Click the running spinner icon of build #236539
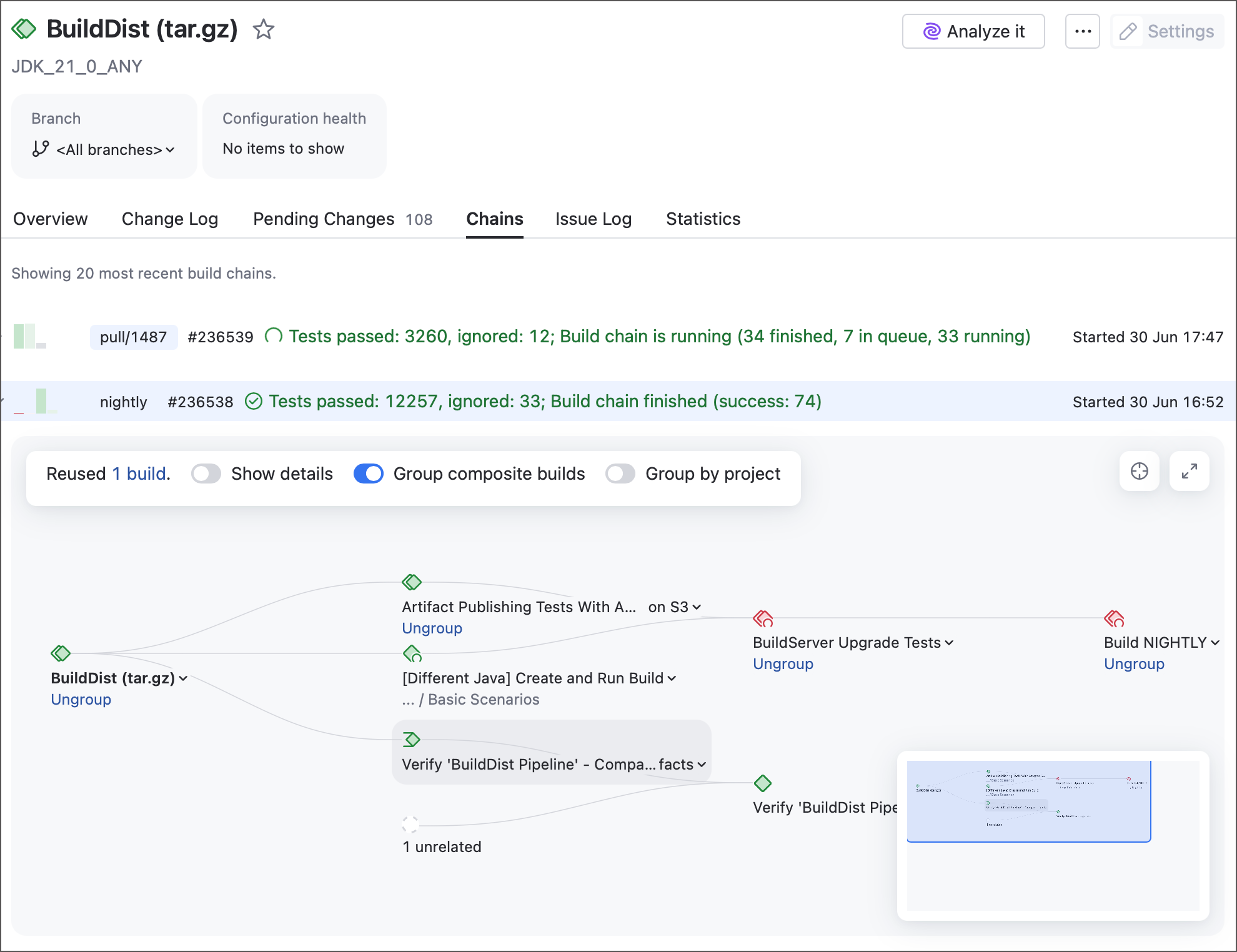 click(274, 336)
